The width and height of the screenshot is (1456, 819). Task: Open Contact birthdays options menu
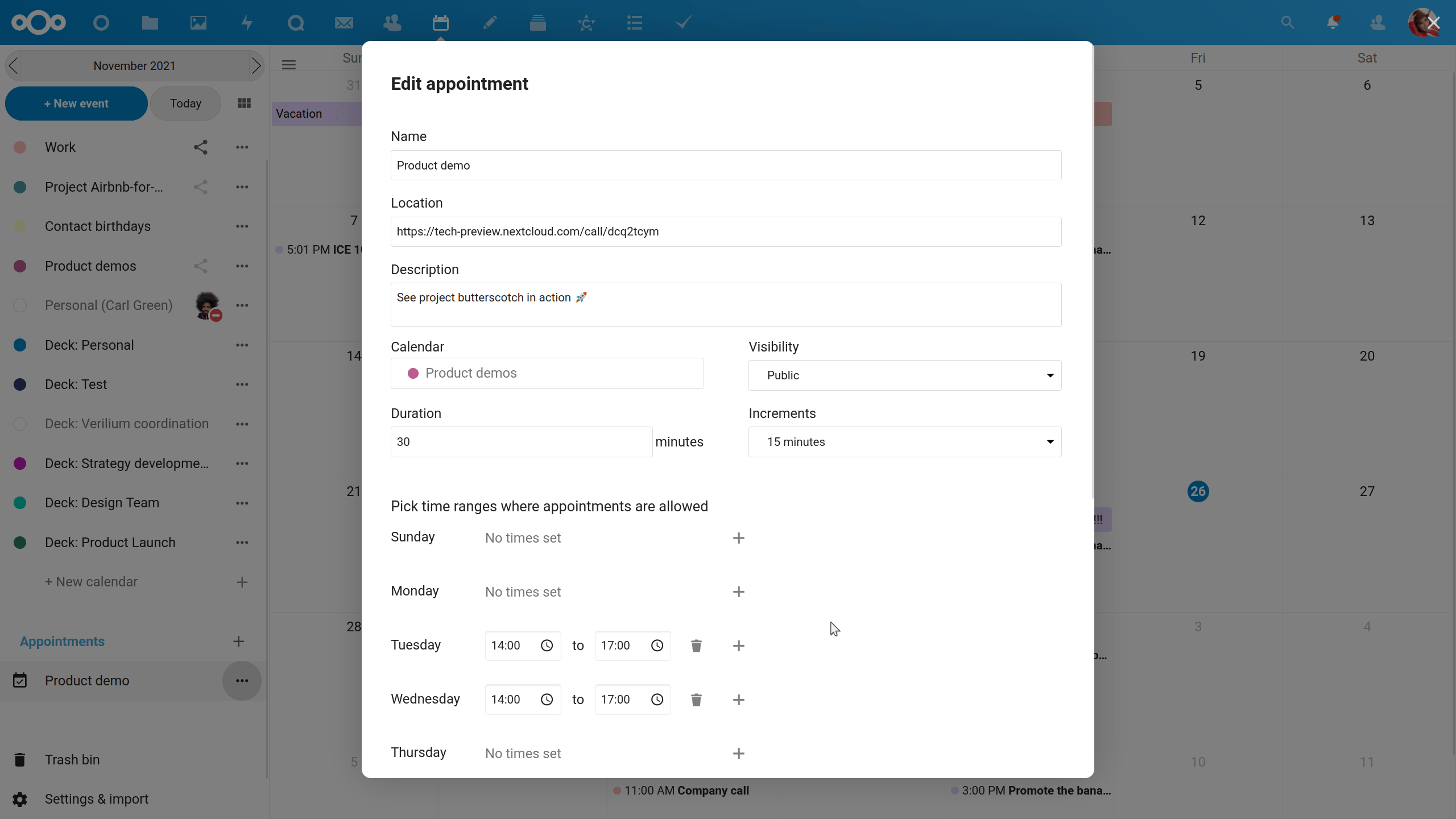[x=242, y=226]
